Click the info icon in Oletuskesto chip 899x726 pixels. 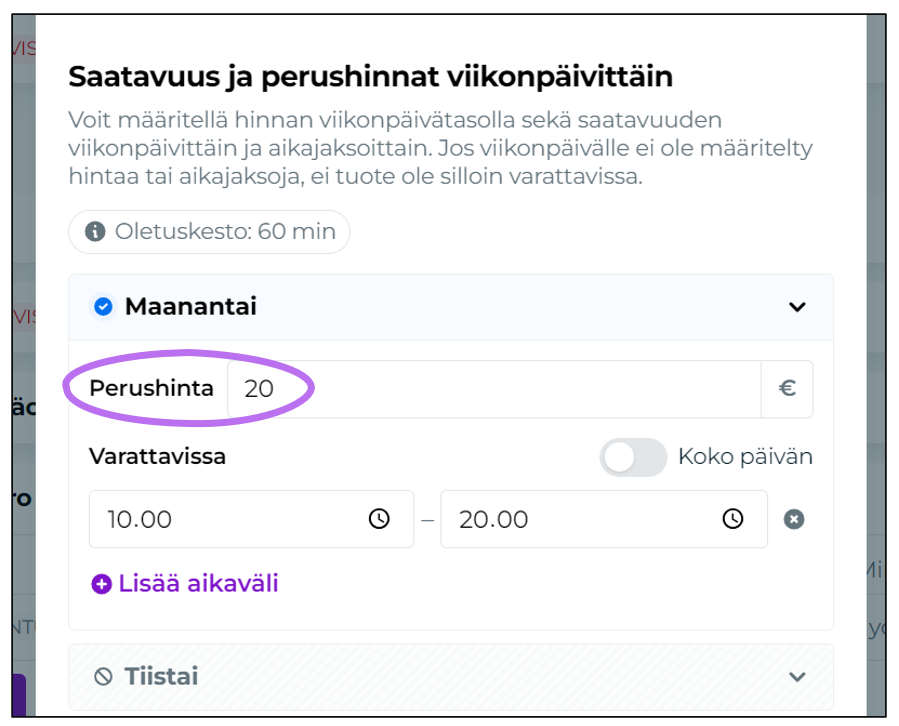[95, 232]
